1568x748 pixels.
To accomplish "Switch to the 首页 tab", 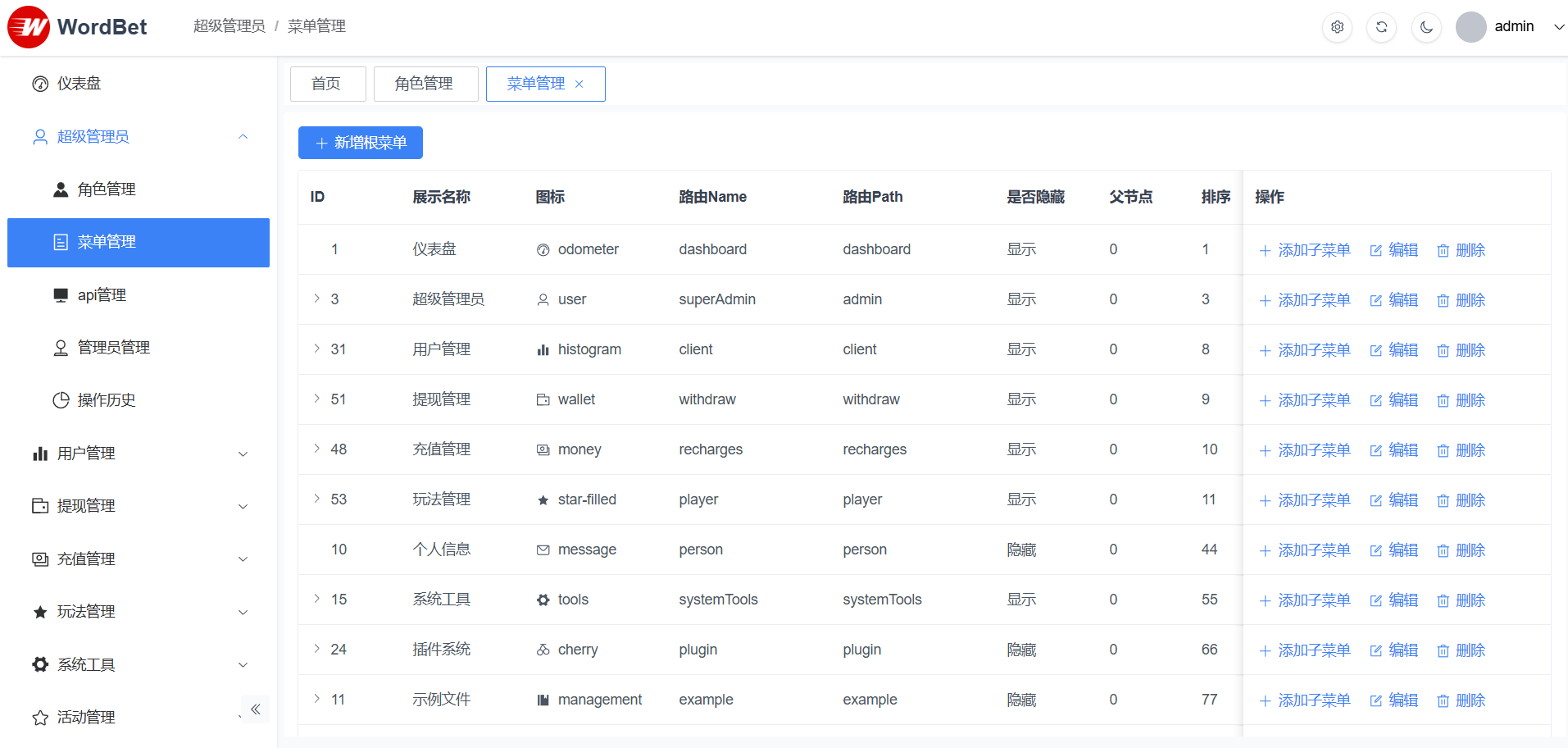I will pos(326,84).
